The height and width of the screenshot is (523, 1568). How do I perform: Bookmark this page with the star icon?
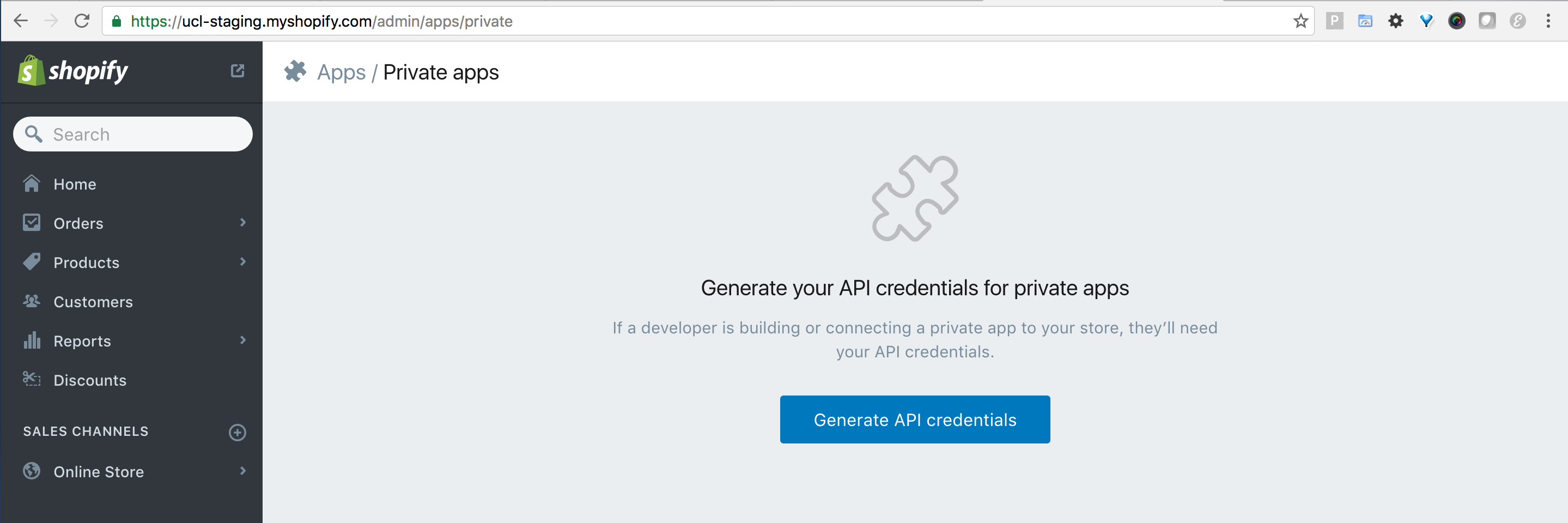[x=1300, y=21]
